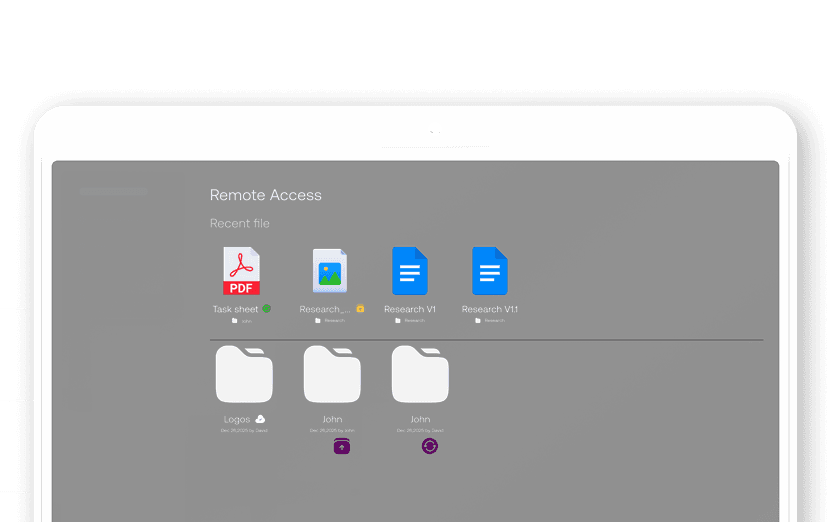Select the 'Research V1.1' file name

coord(490,309)
